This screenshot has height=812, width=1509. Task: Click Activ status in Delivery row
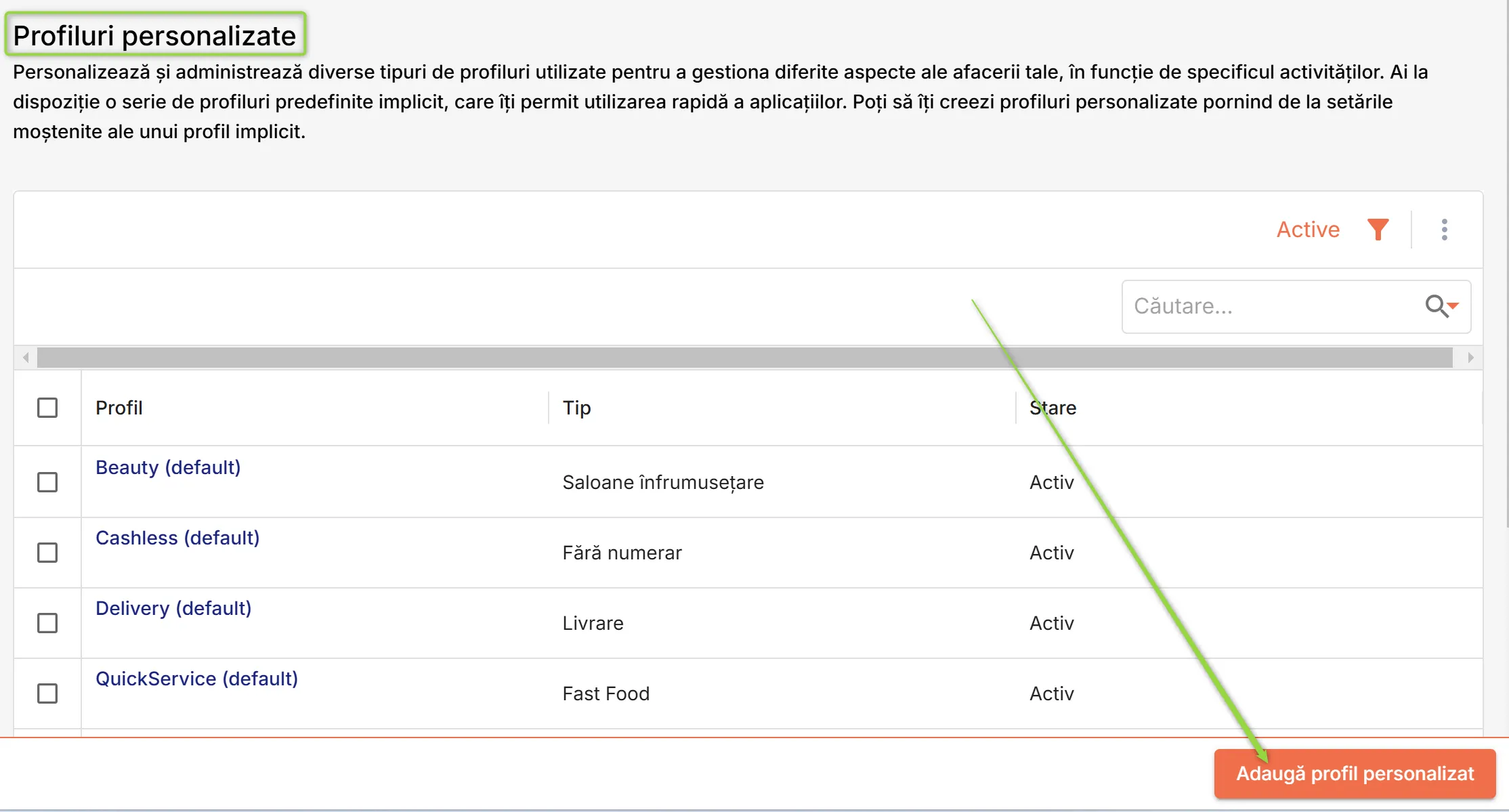(x=1052, y=623)
